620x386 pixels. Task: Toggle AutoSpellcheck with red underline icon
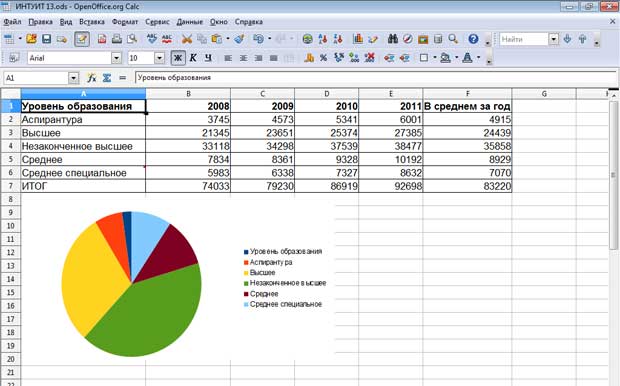[x=167, y=39]
